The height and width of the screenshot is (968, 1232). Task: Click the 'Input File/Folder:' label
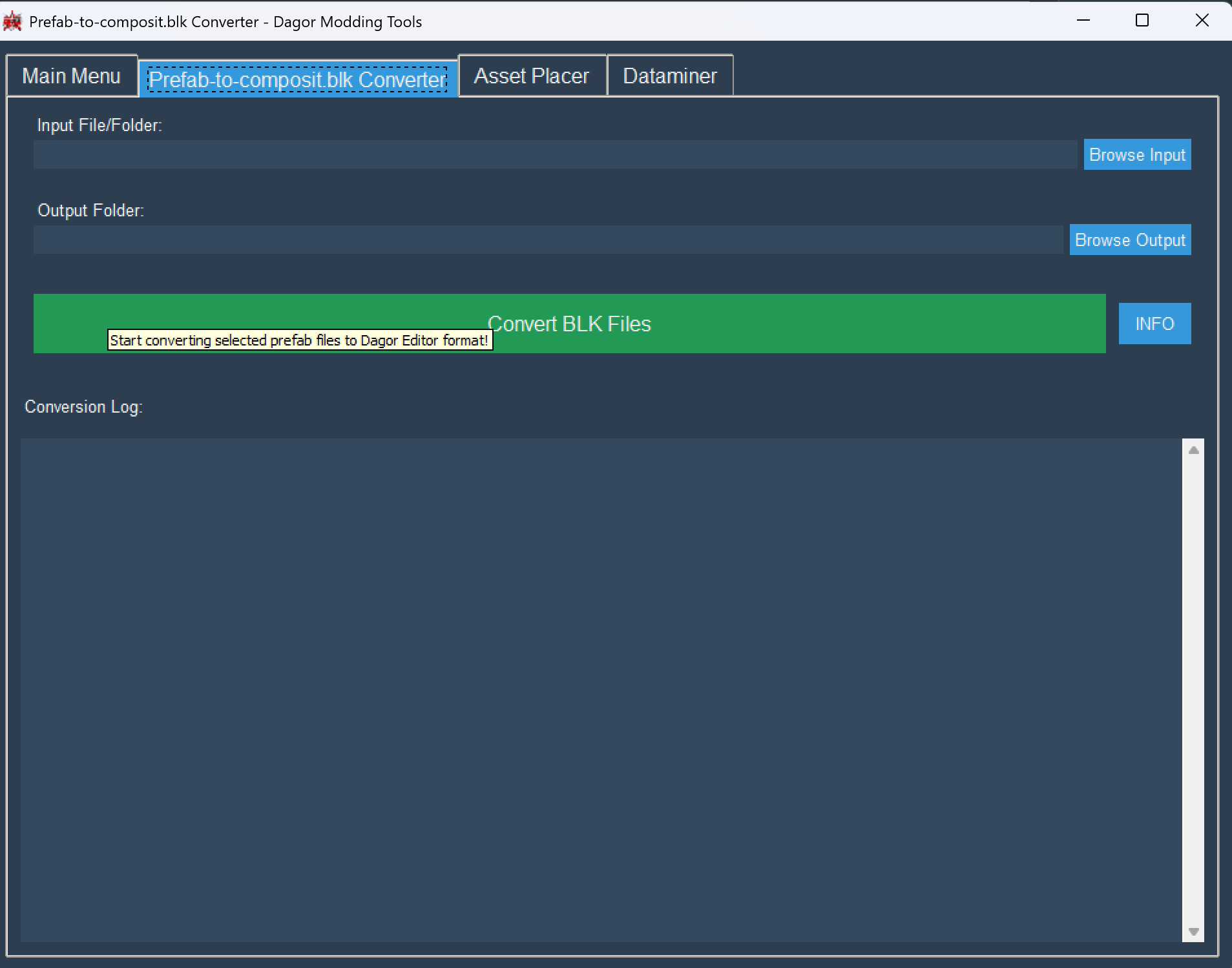99,125
